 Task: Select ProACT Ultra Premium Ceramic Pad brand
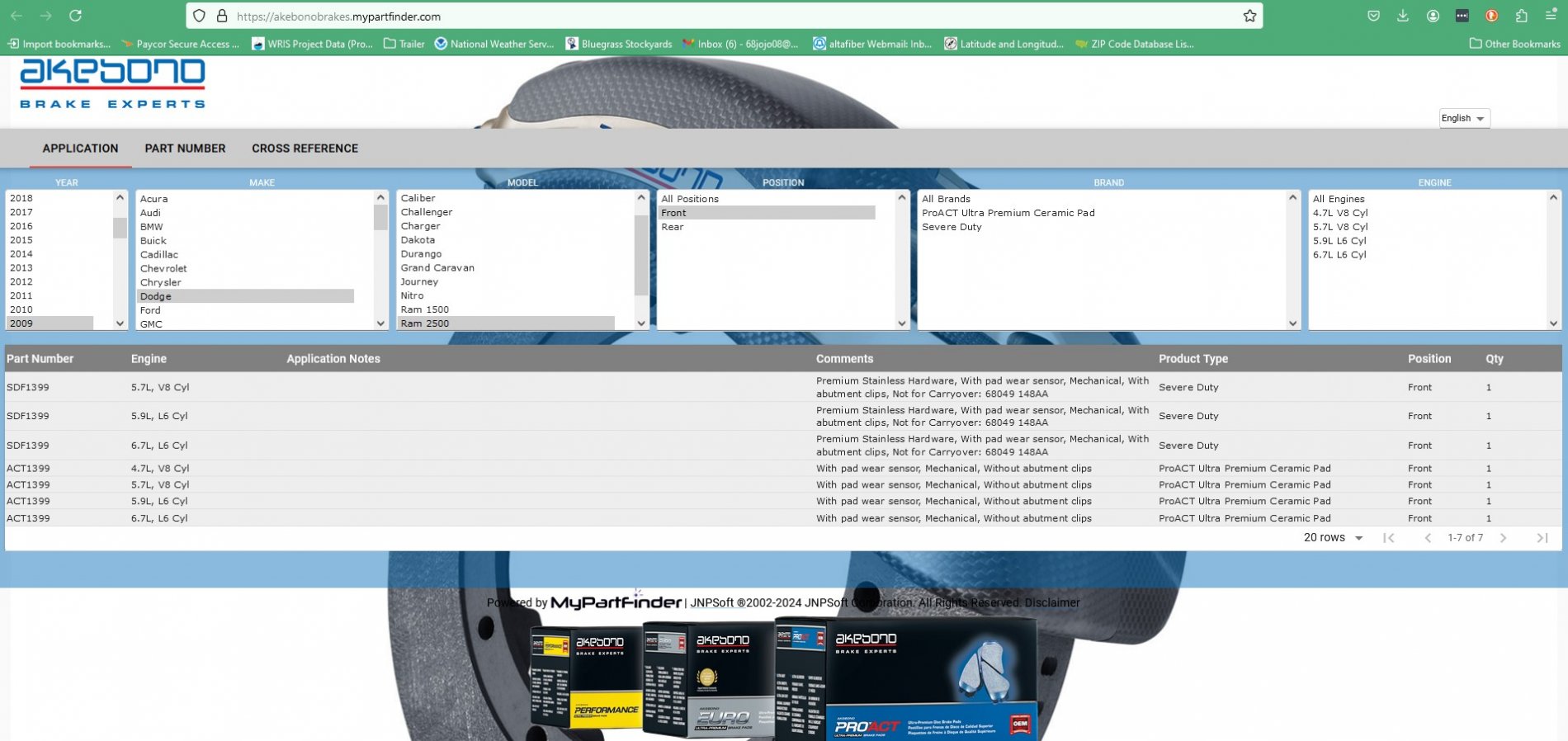pos(1008,213)
